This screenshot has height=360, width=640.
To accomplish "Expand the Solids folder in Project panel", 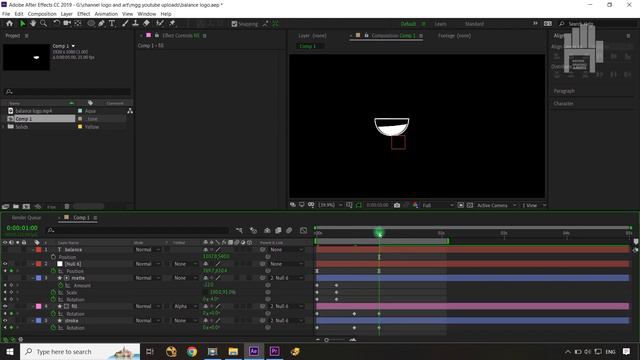I will [4, 127].
